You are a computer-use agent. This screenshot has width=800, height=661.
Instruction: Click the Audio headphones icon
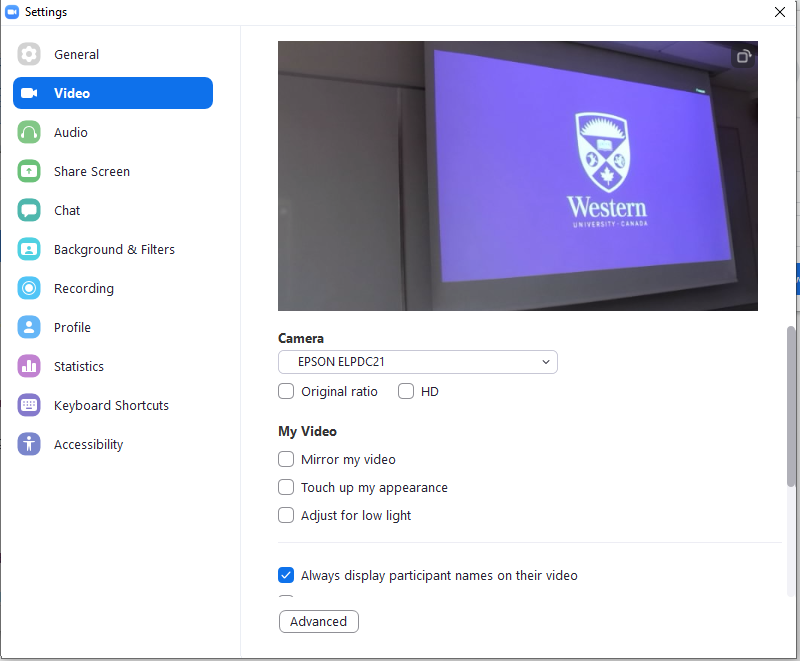tap(29, 132)
